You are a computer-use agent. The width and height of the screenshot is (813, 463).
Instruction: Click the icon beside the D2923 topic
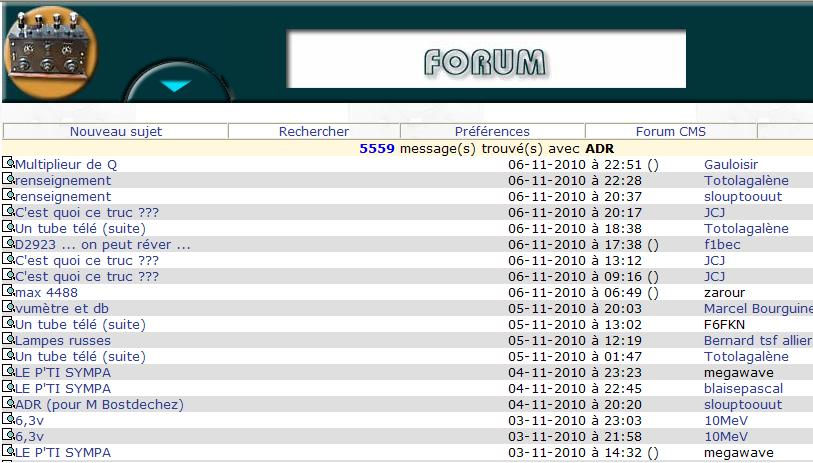9,243
